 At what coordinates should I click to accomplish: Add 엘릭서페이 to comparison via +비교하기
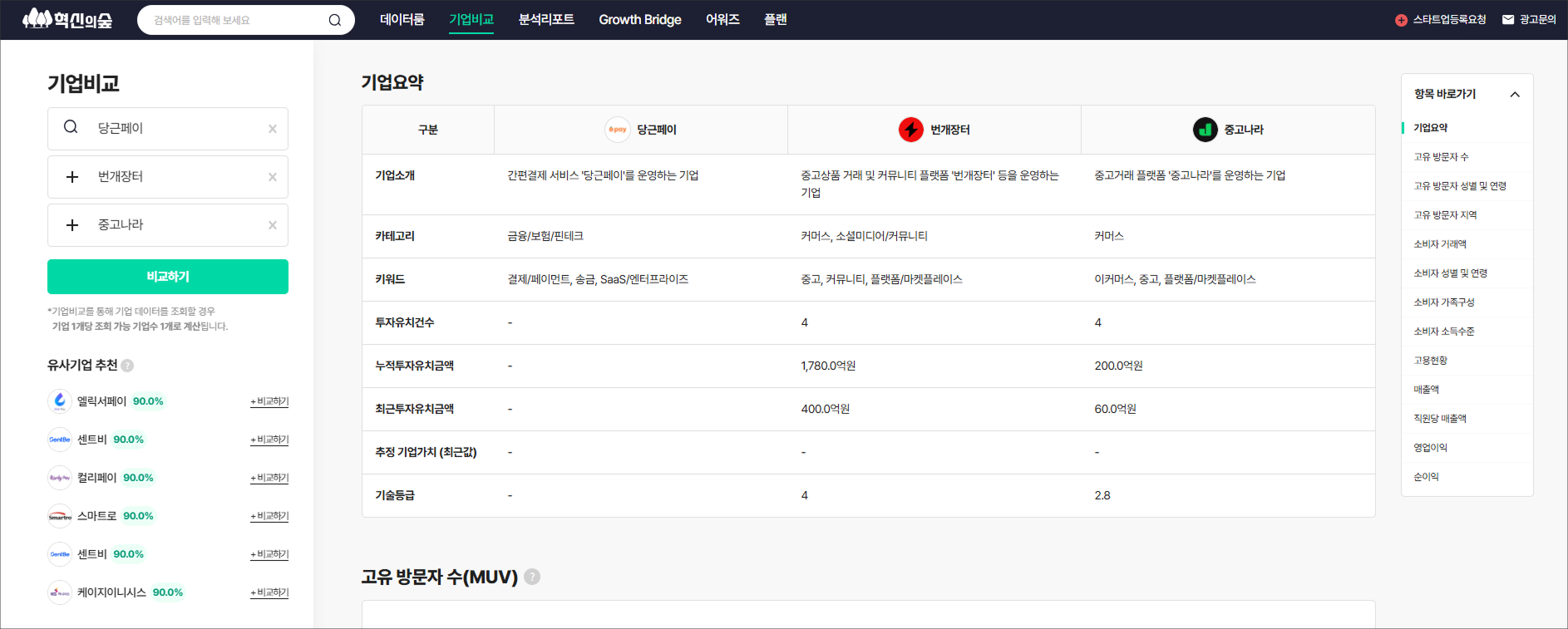tap(269, 401)
